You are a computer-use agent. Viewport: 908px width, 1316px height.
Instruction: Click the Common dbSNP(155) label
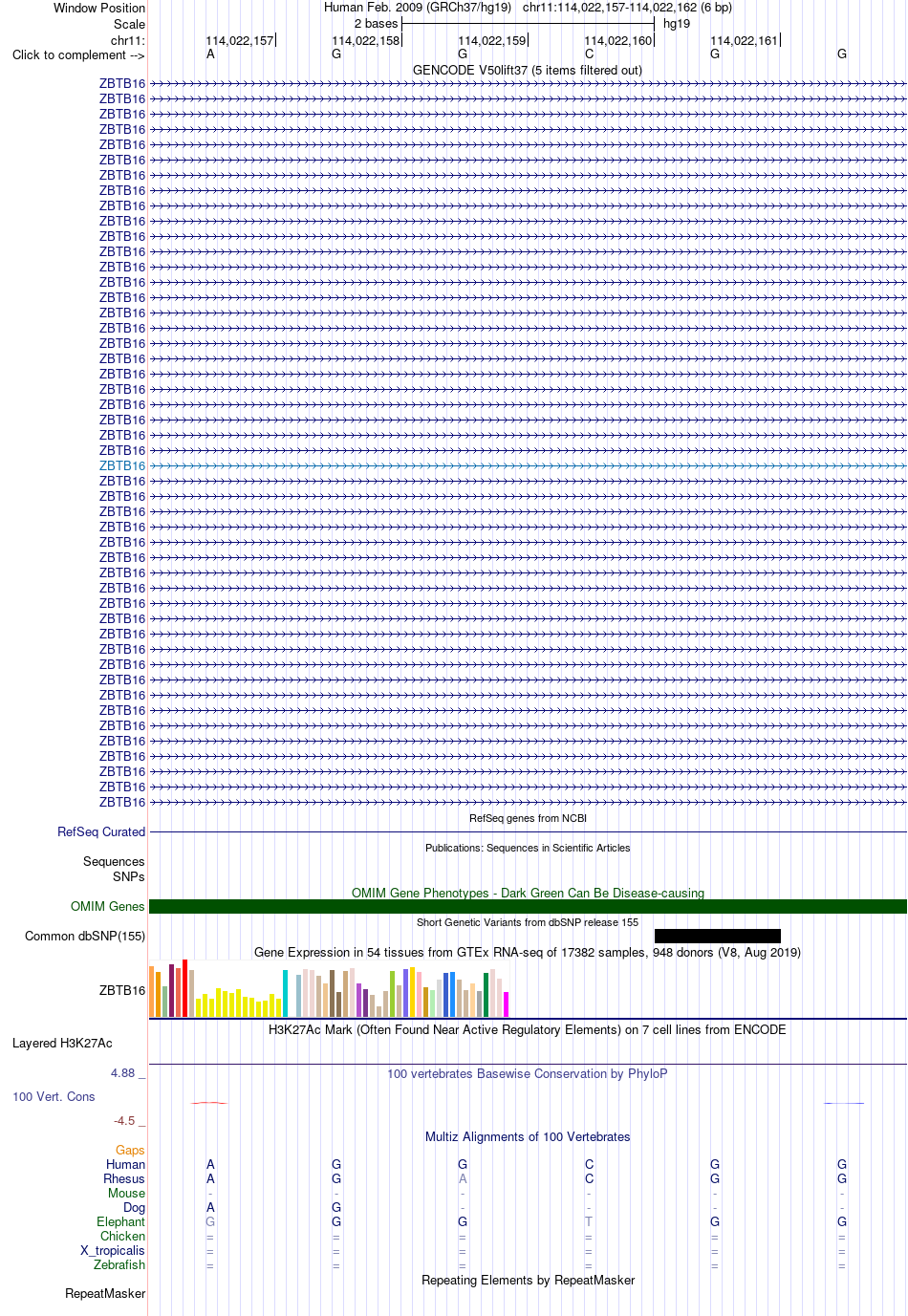(85, 936)
